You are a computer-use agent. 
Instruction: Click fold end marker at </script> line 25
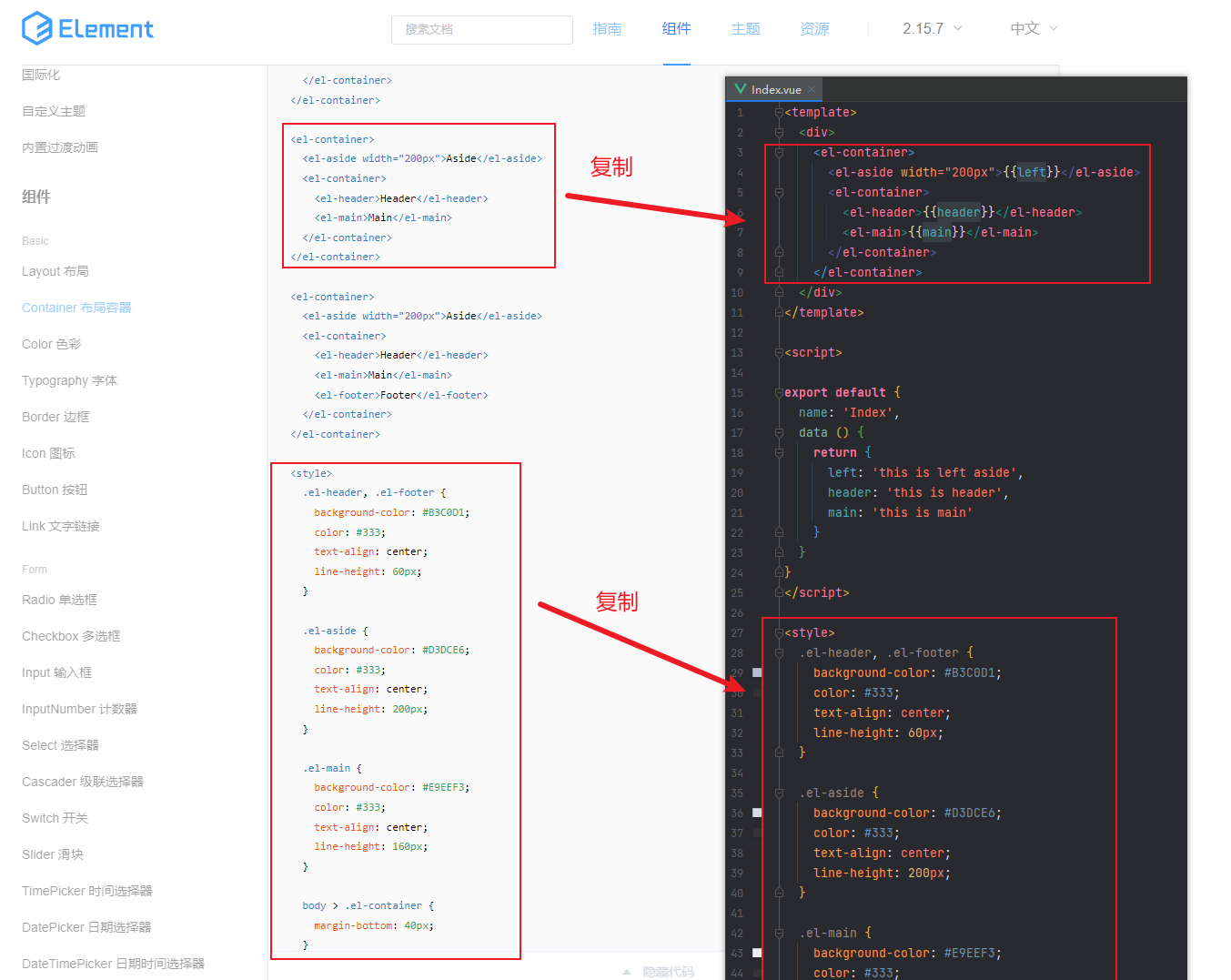point(779,592)
